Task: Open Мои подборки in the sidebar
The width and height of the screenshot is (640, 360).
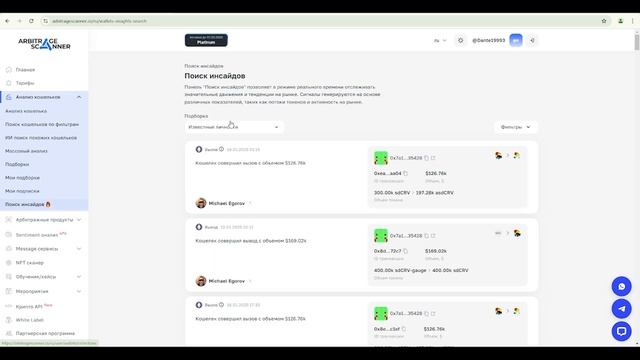Action: 22,178
